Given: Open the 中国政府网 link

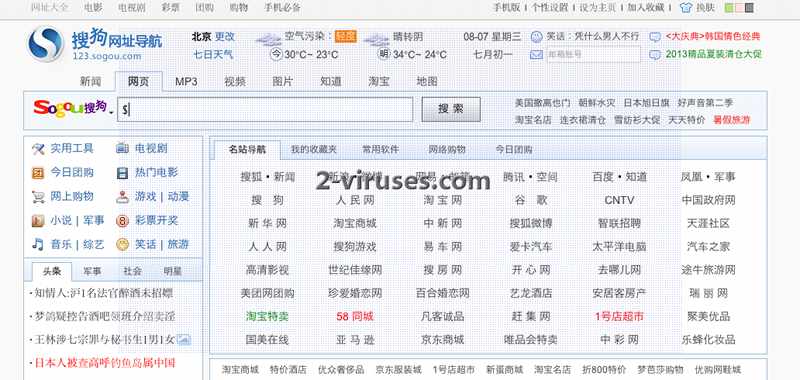Looking at the screenshot, I should (709, 200).
